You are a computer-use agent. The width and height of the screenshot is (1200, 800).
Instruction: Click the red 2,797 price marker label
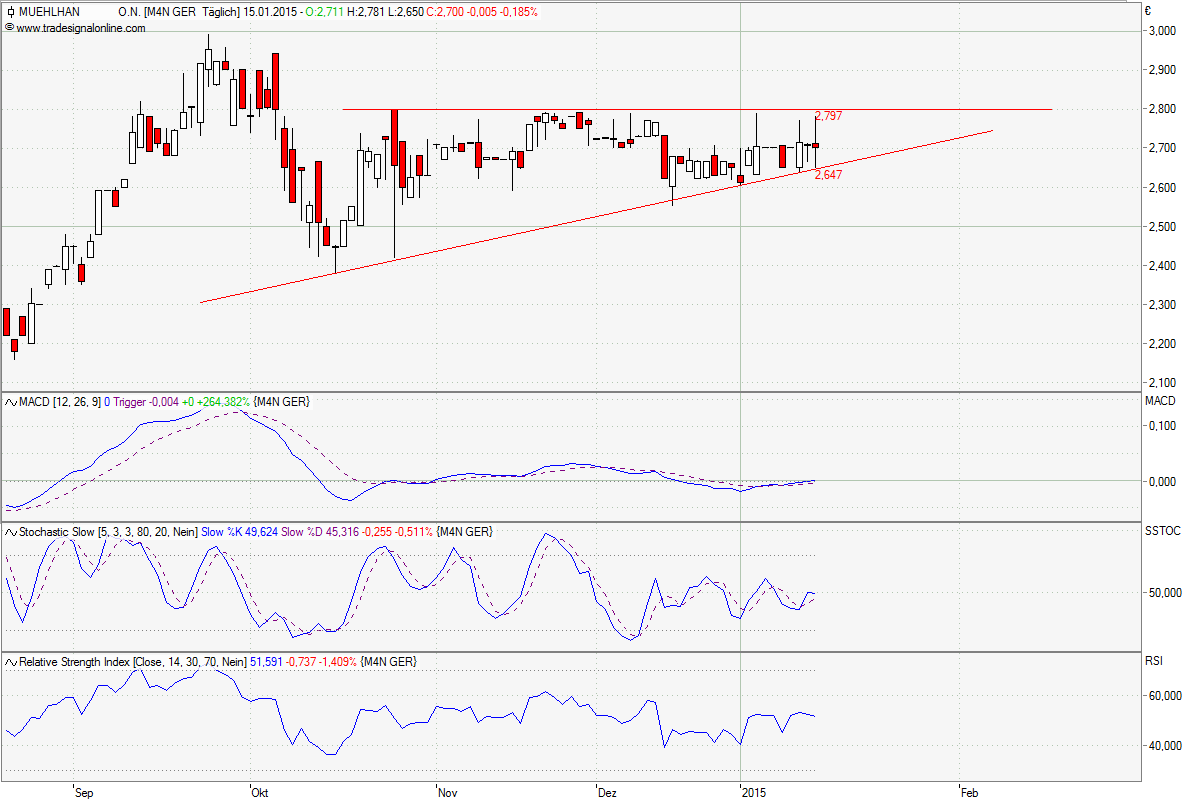pos(828,116)
